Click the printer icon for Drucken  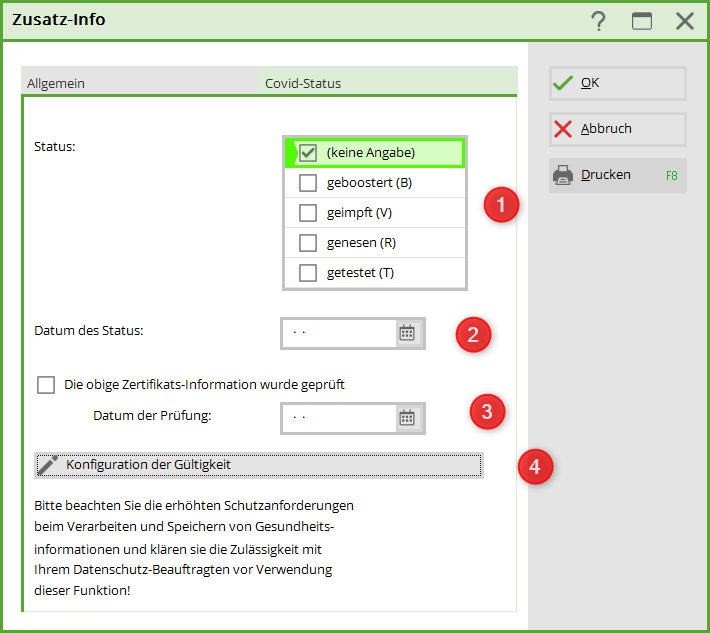coord(563,175)
